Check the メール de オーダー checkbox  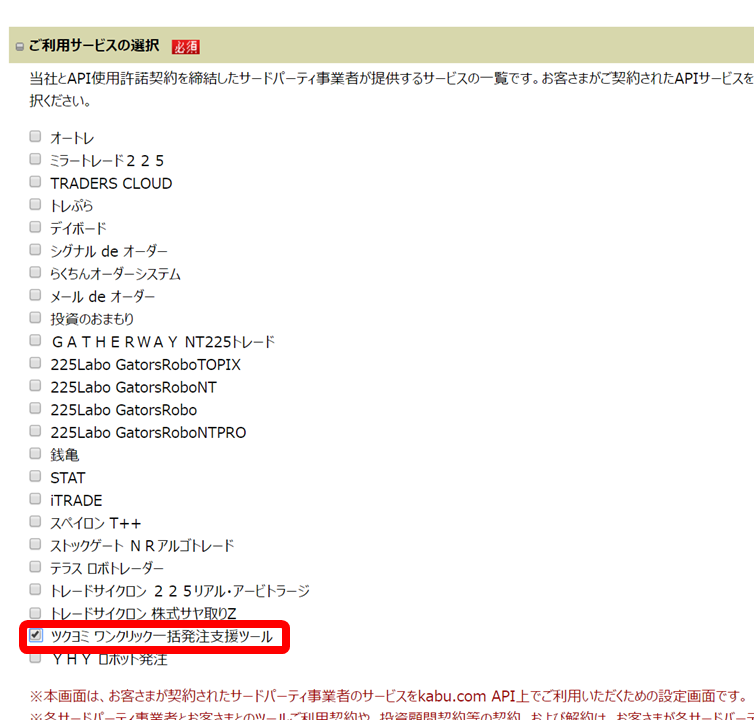35,295
